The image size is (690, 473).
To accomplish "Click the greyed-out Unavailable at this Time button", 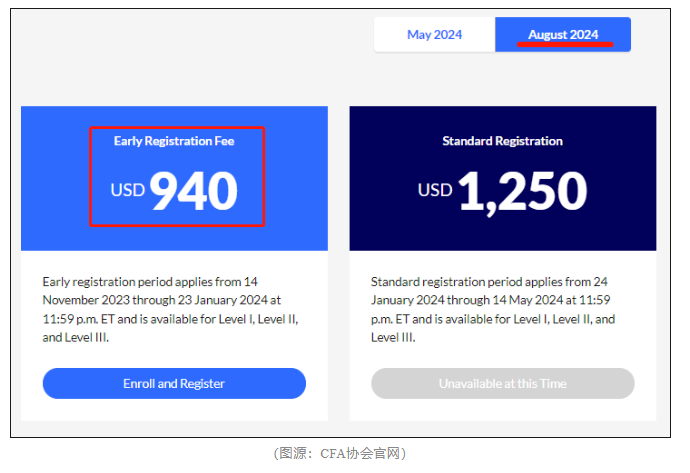I will tap(502, 383).
